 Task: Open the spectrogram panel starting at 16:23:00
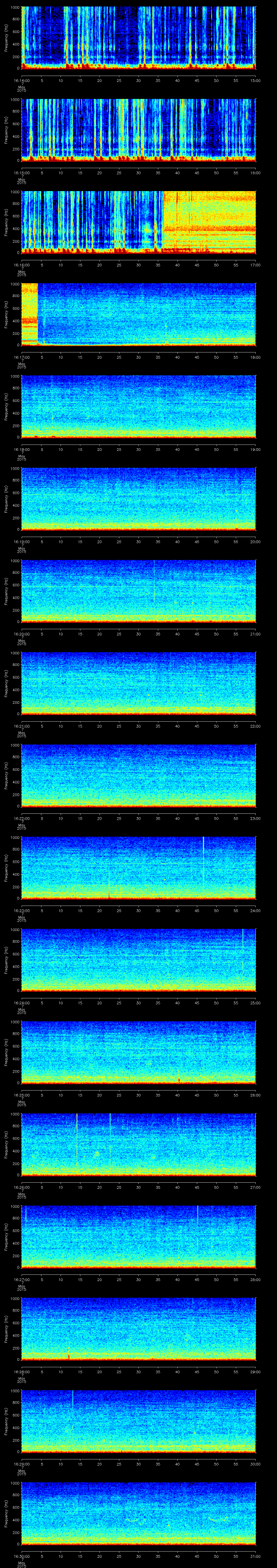138,868
